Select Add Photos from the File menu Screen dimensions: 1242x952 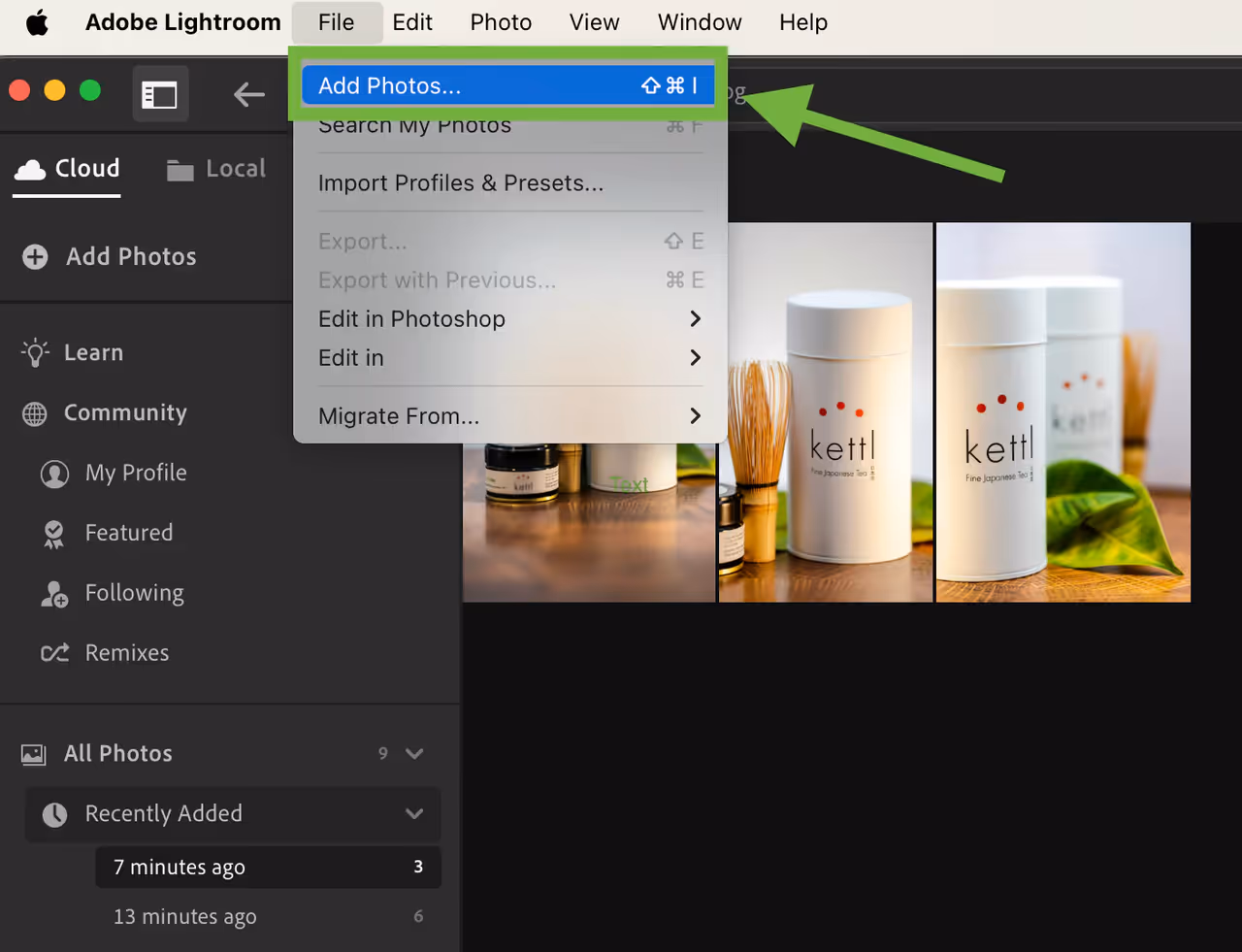click(389, 85)
